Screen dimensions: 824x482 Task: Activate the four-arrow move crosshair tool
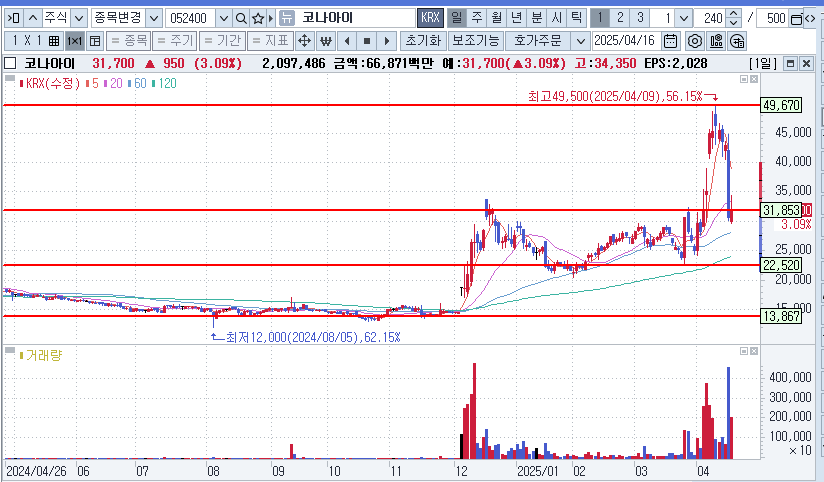click(x=304, y=40)
